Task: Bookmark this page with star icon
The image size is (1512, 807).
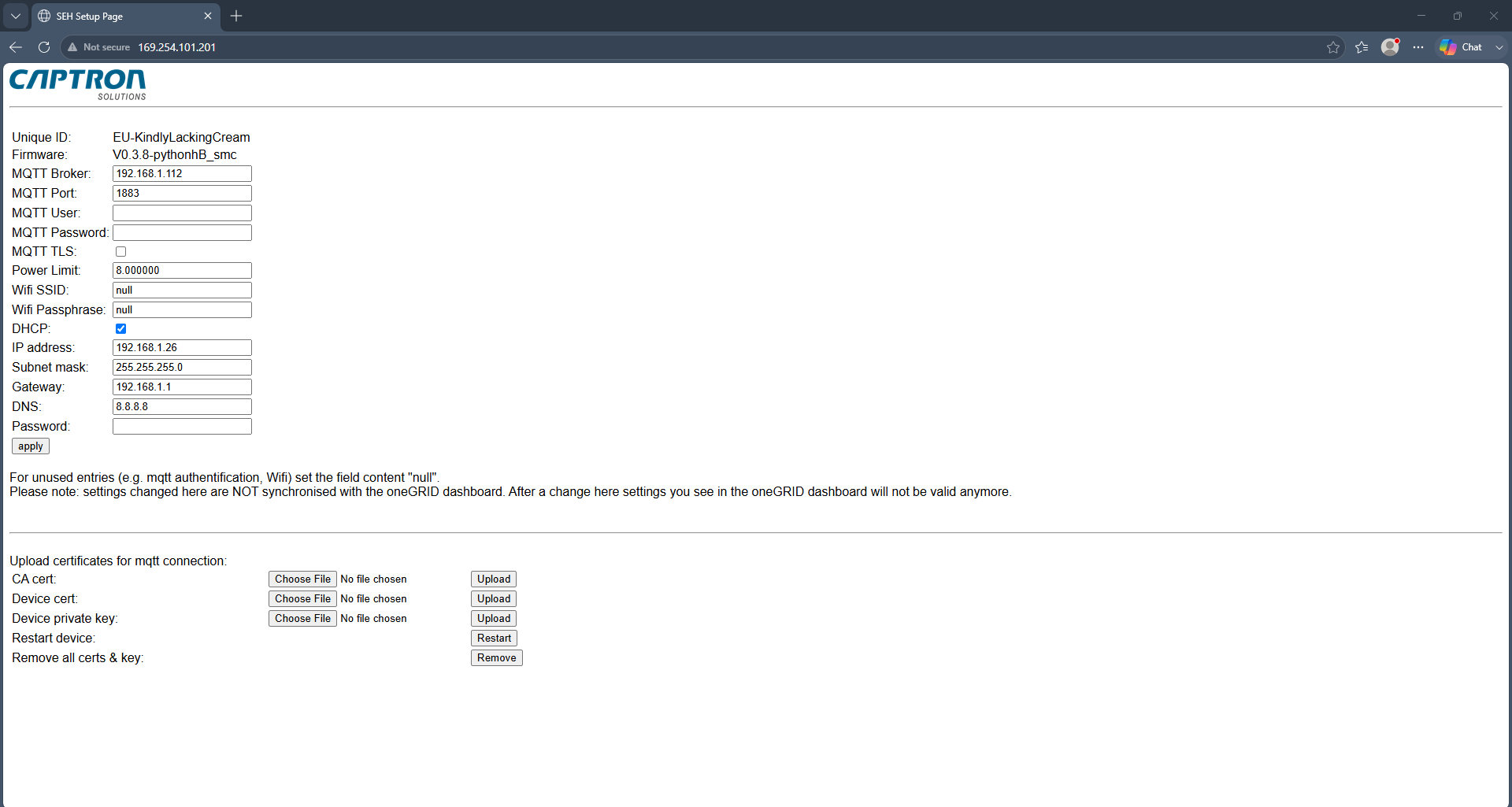Action: click(1332, 47)
